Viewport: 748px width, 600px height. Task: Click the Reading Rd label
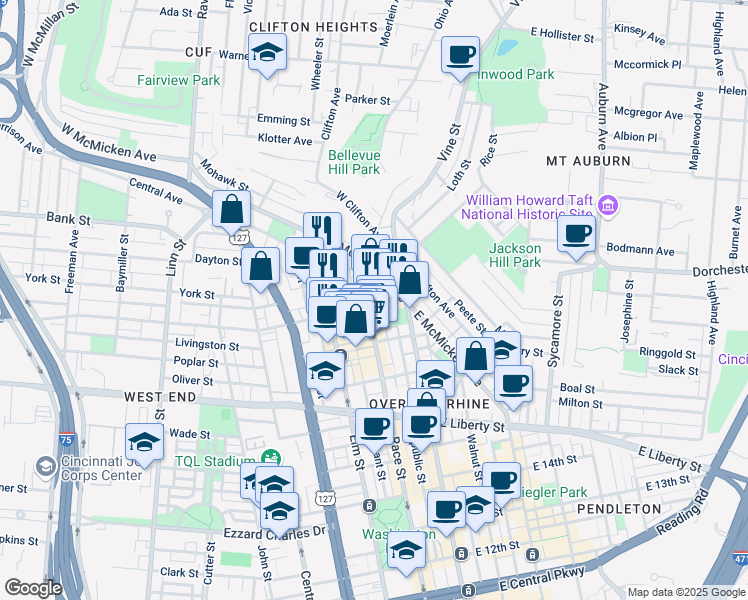[682, 512]
